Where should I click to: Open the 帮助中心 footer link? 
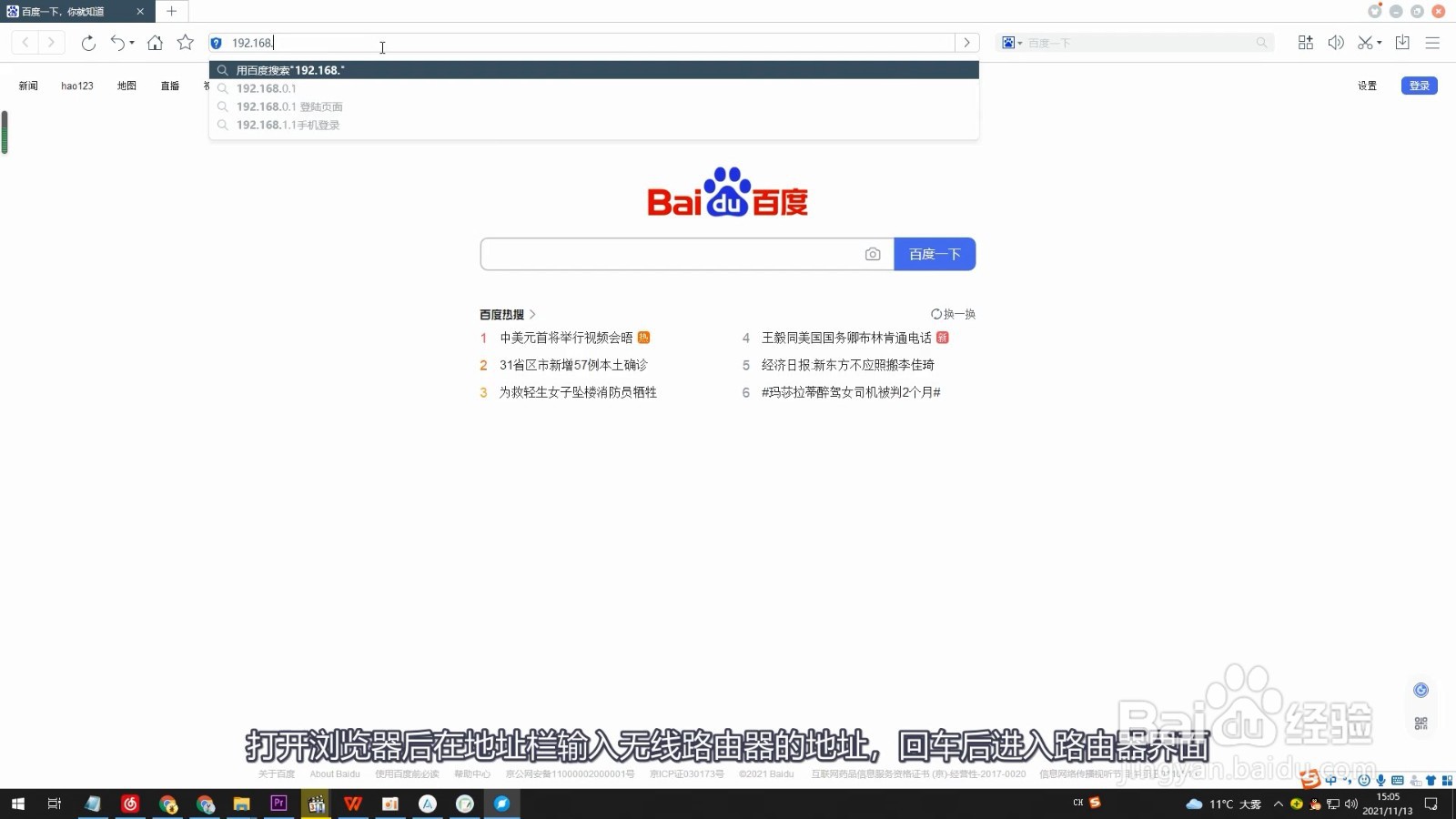472,774
